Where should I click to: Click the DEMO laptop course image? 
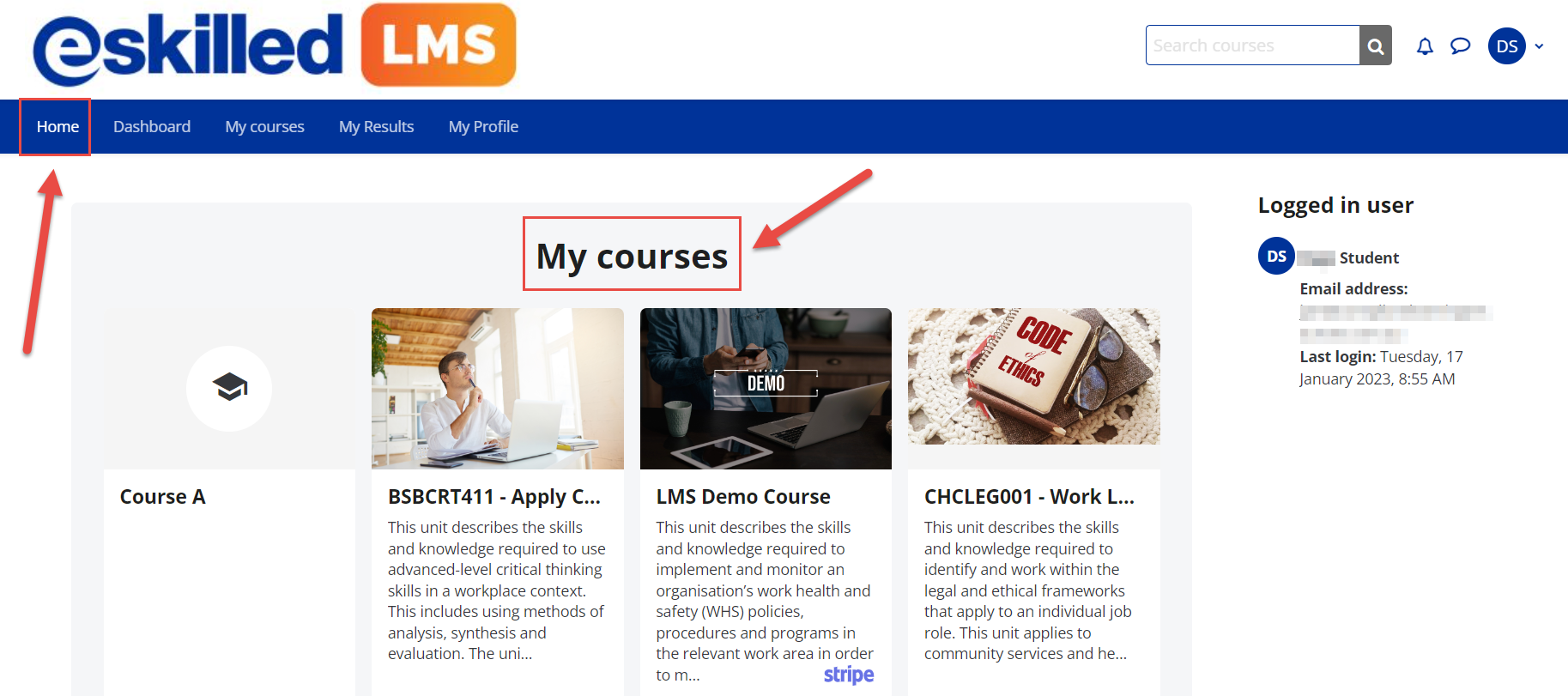click(x=766, y=389)
